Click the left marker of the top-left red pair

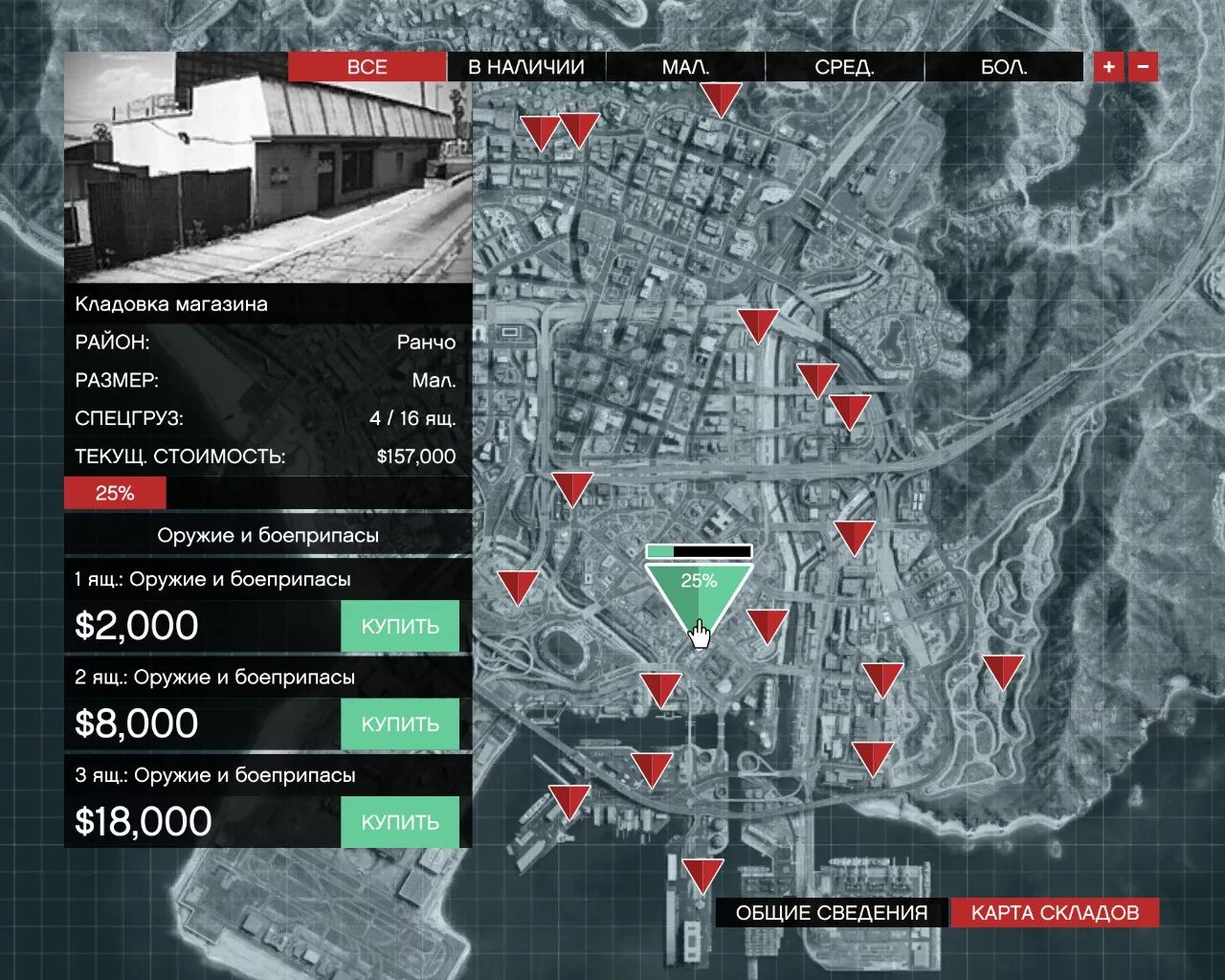coord(540,132)
